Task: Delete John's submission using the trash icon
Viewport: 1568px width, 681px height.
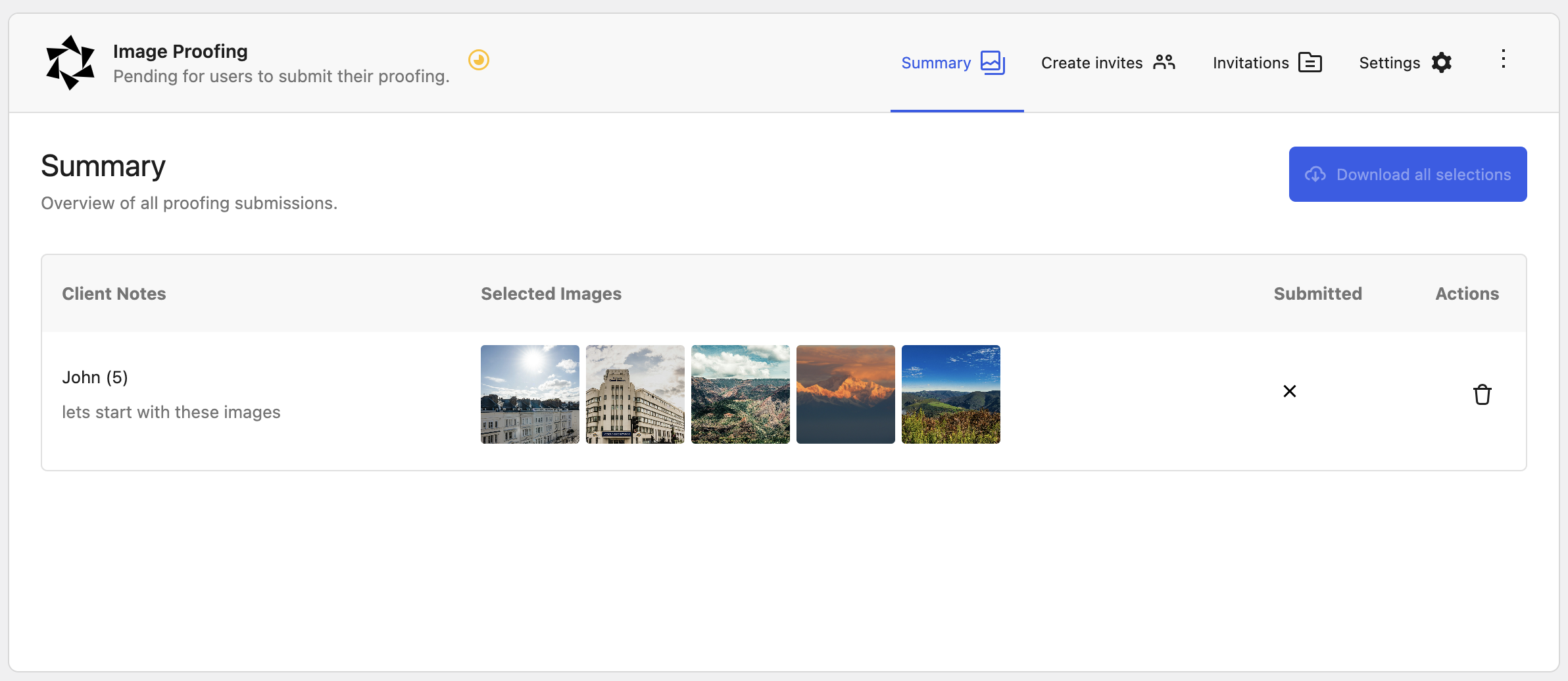Action: tap(1482, 394)
